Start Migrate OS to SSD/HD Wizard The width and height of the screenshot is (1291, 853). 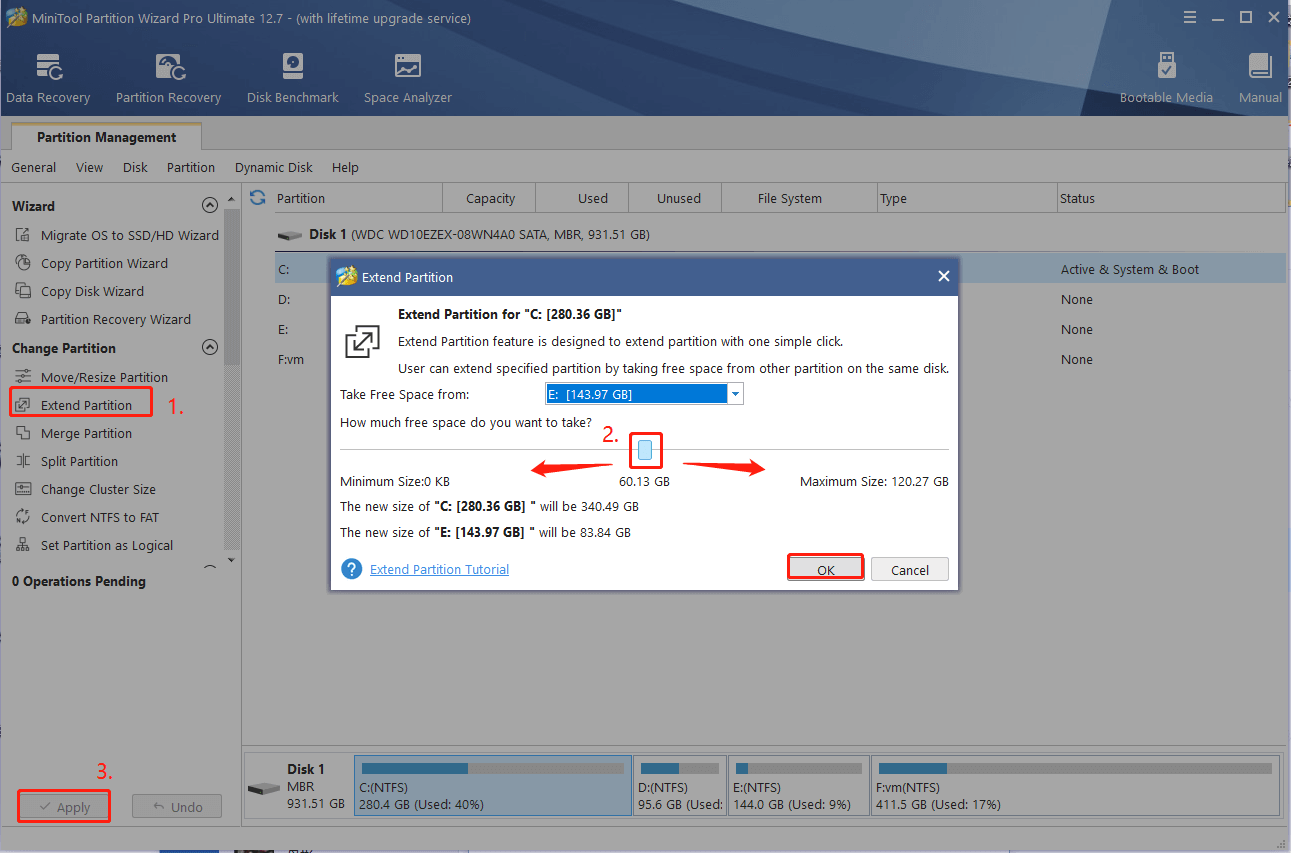point(116,235)
